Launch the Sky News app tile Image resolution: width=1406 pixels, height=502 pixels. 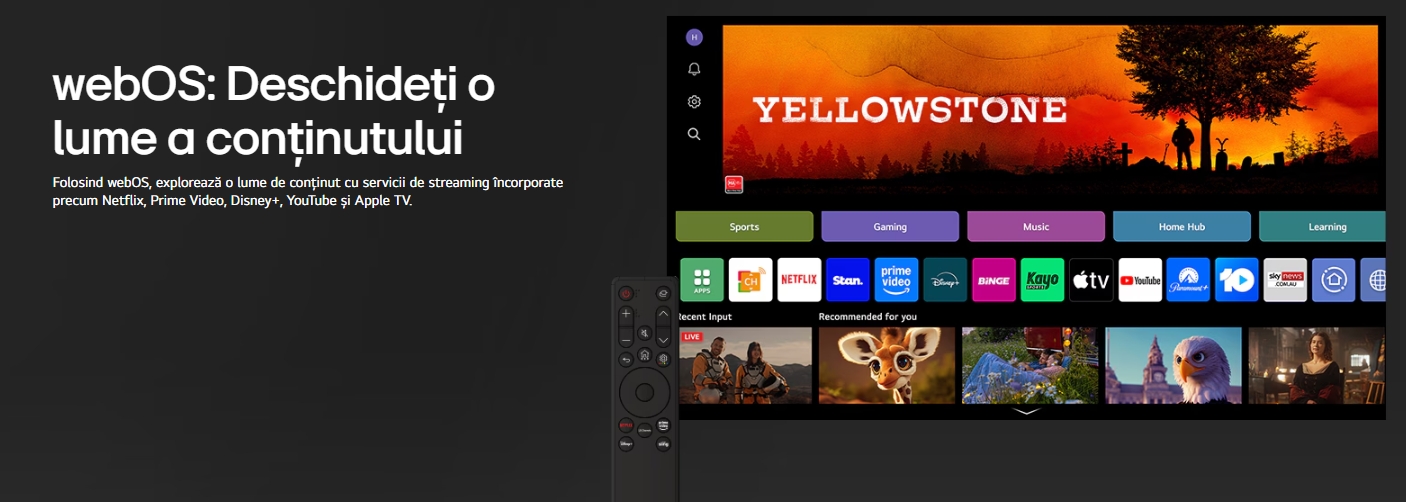pos(1285,280)
